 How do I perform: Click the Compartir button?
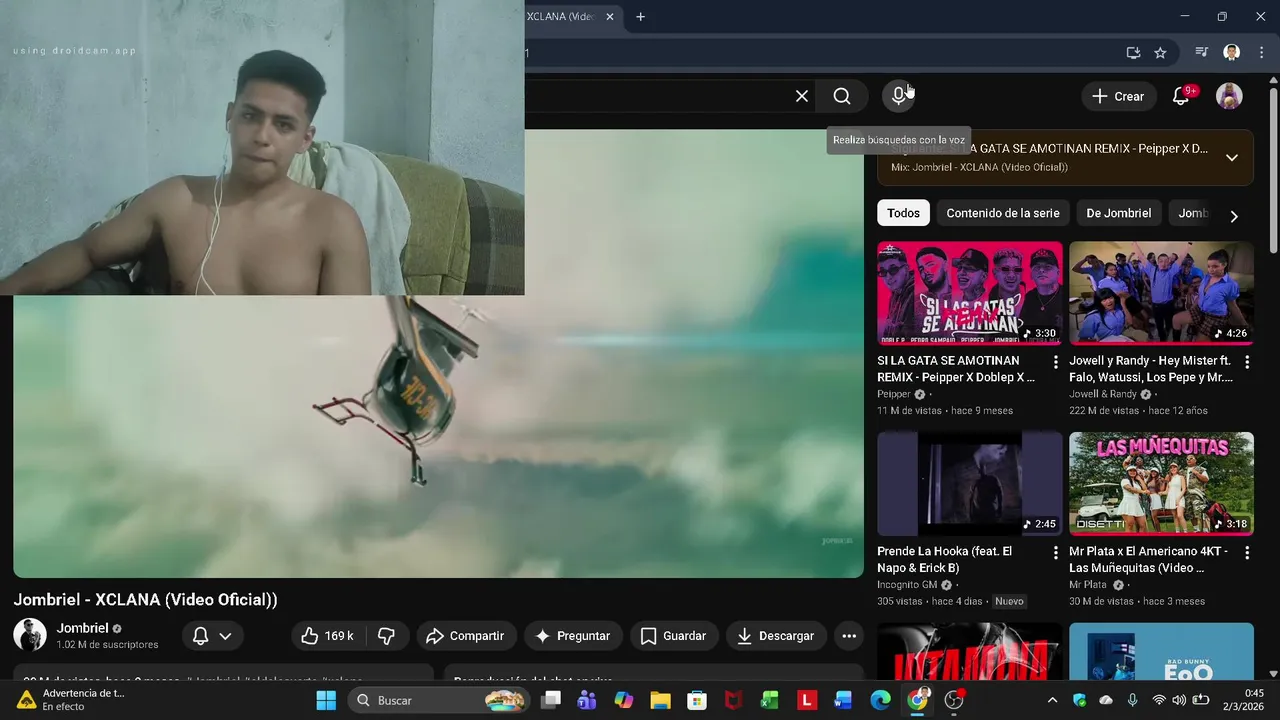coord(465,636)
